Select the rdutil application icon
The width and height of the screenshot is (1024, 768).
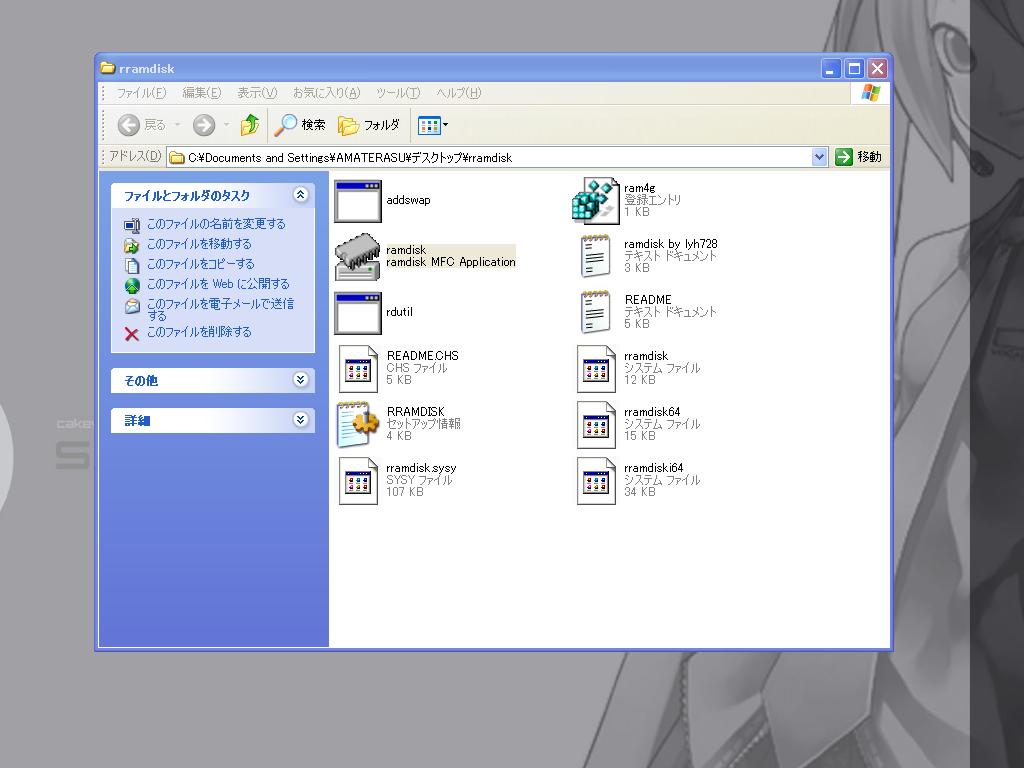pyautogui.click(x=358, y=313)
